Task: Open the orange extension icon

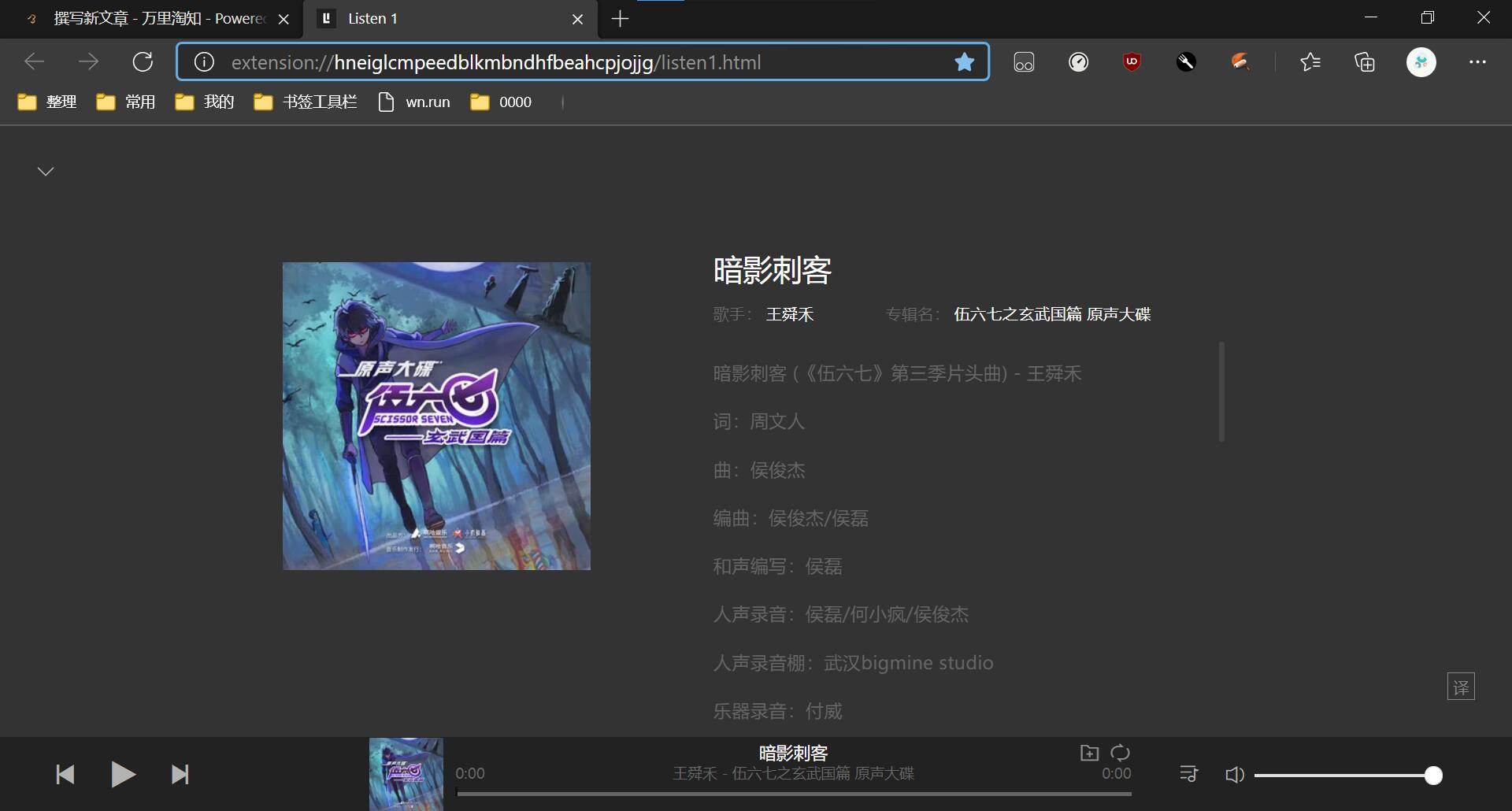Action: [x=1240, y=62]
